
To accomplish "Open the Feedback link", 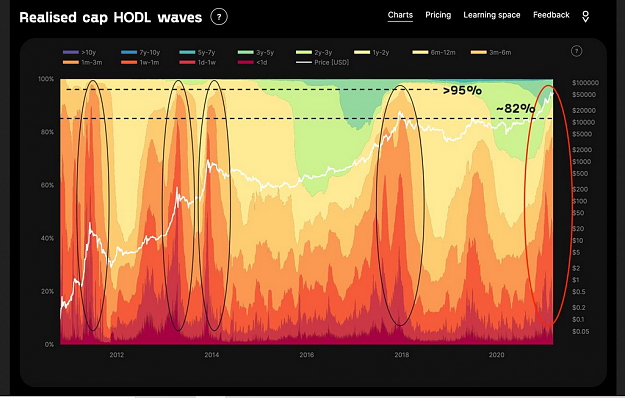I will click(551, 15).
